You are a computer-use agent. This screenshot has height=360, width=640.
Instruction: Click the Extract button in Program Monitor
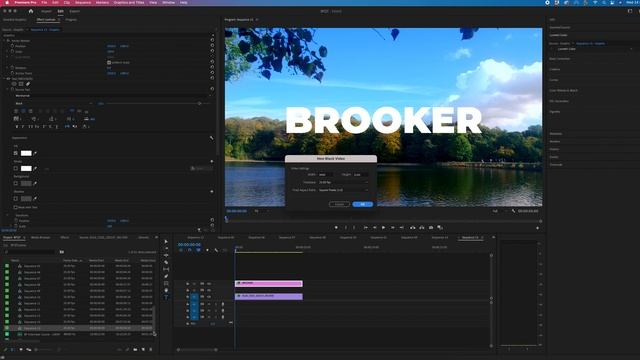[422, 228]
